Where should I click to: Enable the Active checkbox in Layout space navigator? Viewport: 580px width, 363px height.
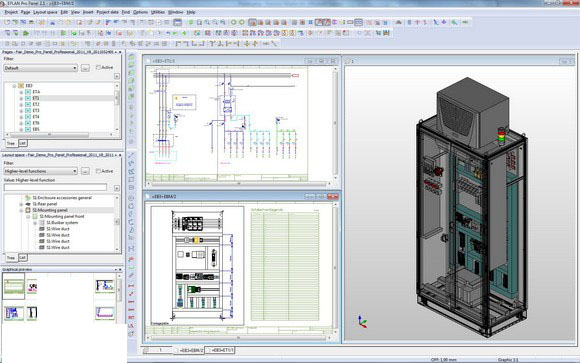(x=98, y=171)
